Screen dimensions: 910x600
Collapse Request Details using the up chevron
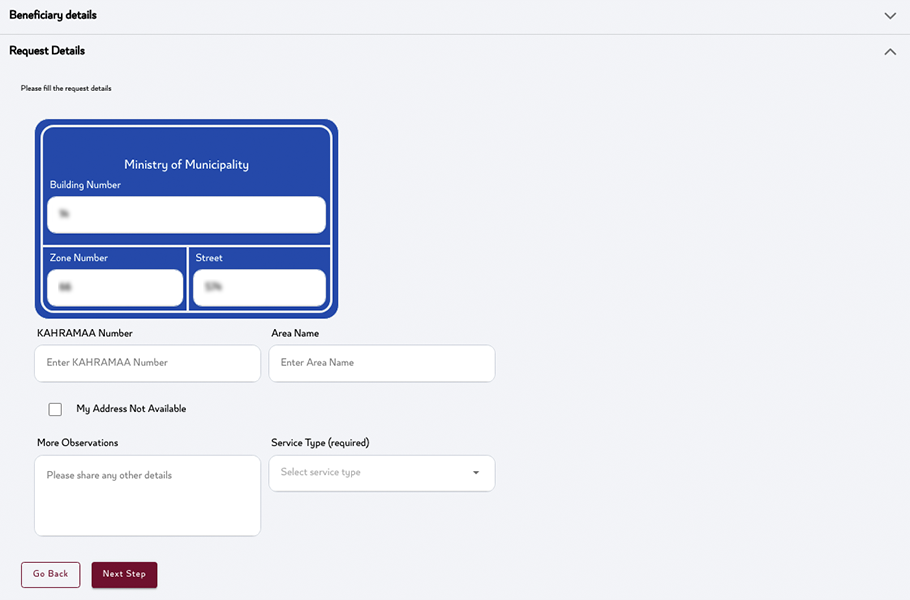tap(890, 52)
